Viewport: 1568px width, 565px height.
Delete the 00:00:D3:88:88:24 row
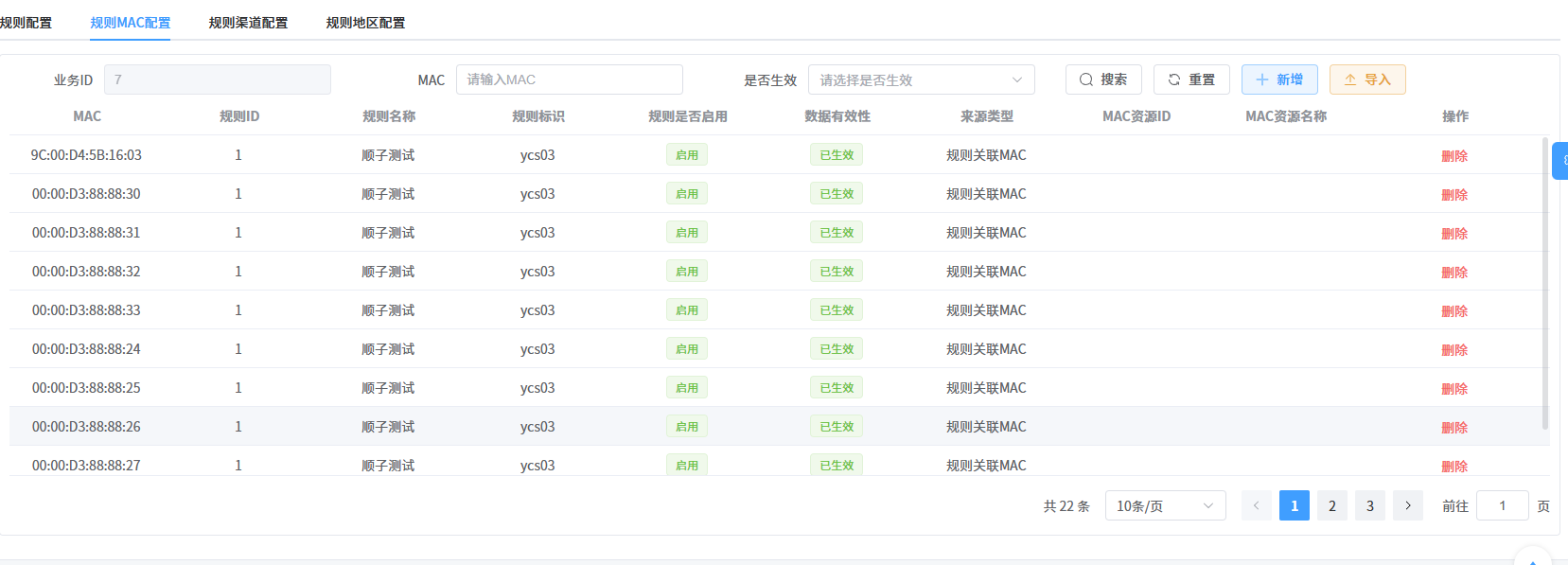[1454, 350]
